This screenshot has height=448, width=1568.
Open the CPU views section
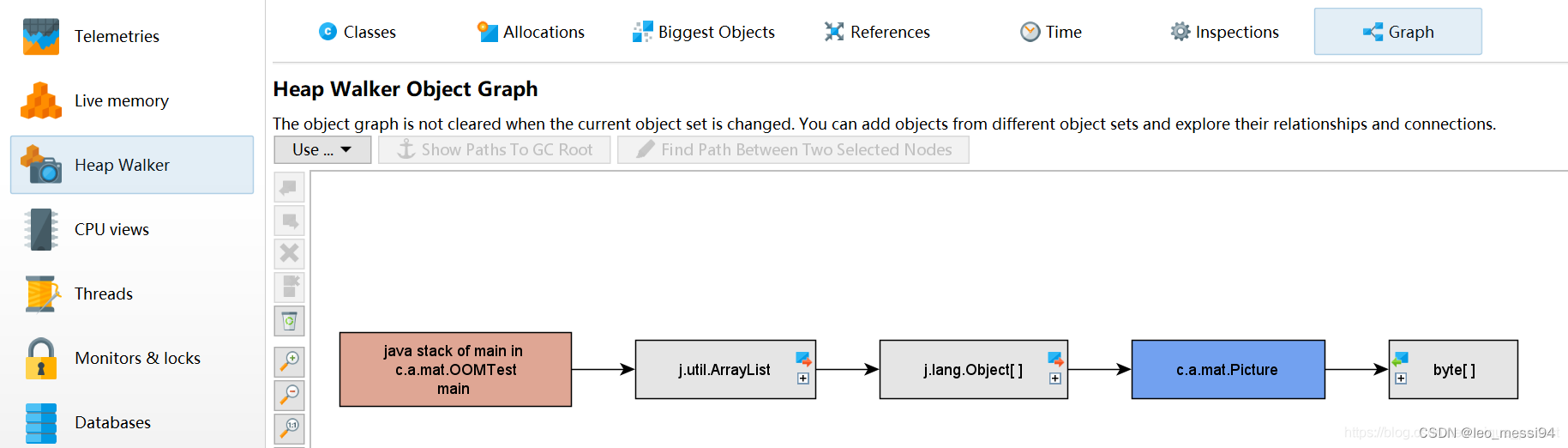[x=111, y=229]
